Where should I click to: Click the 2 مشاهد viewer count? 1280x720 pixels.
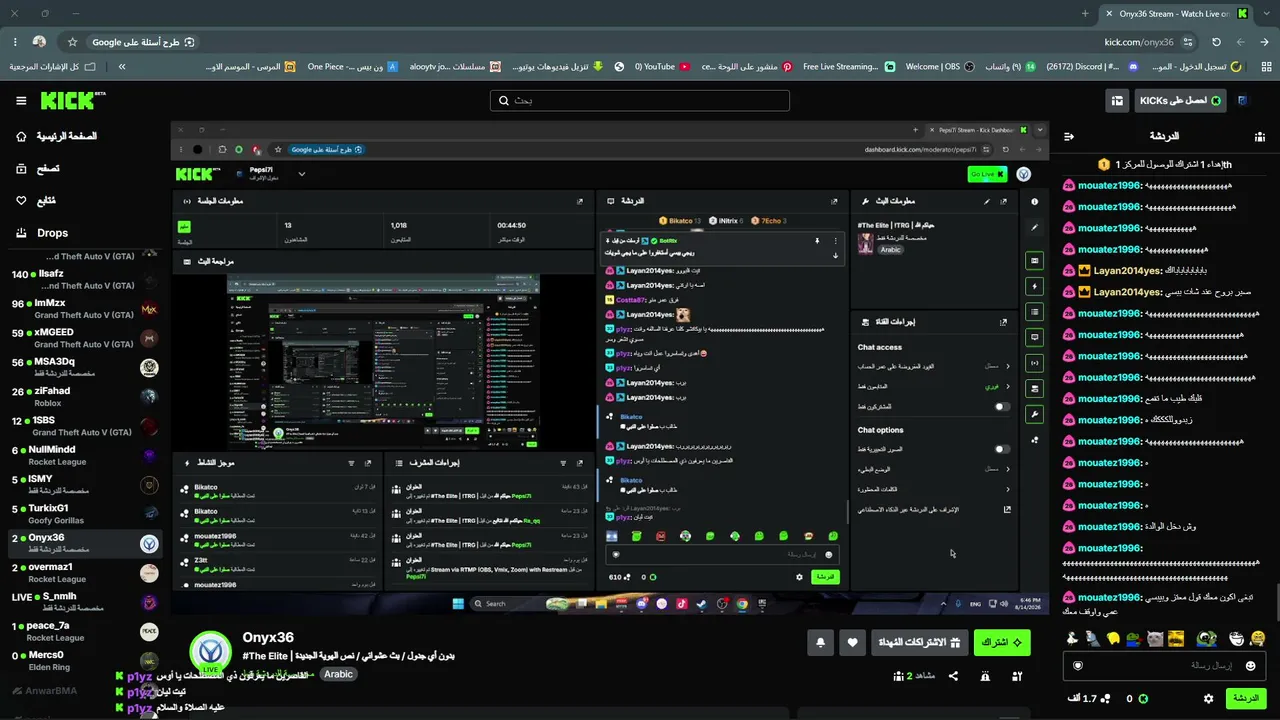point(913,676)
